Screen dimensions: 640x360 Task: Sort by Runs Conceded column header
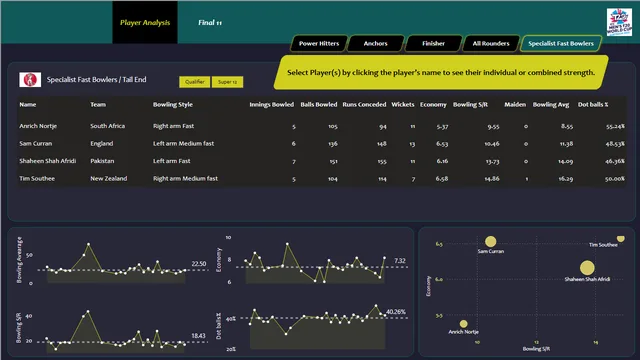(364, 104)
